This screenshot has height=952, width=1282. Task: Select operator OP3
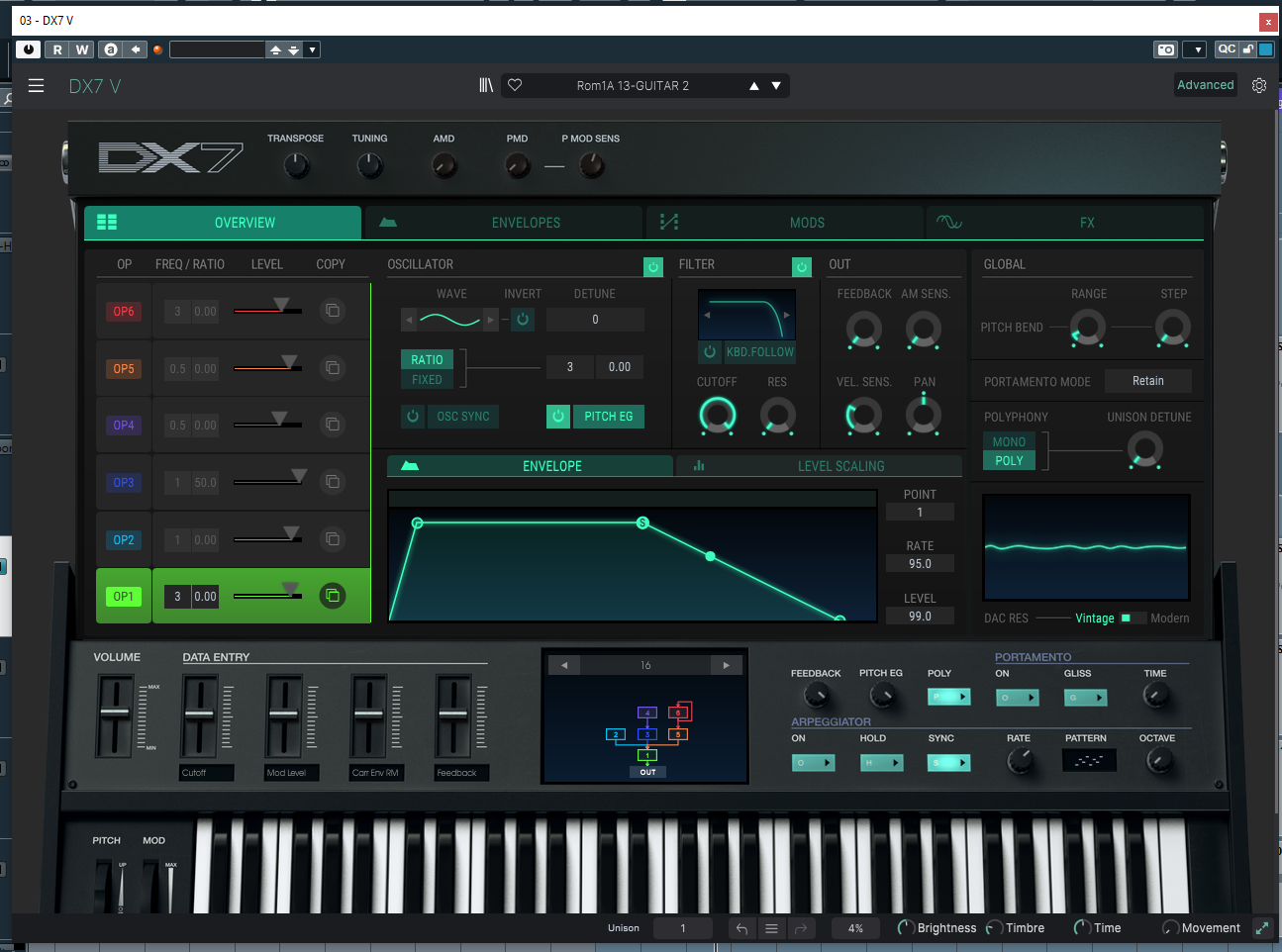[124, 483]
